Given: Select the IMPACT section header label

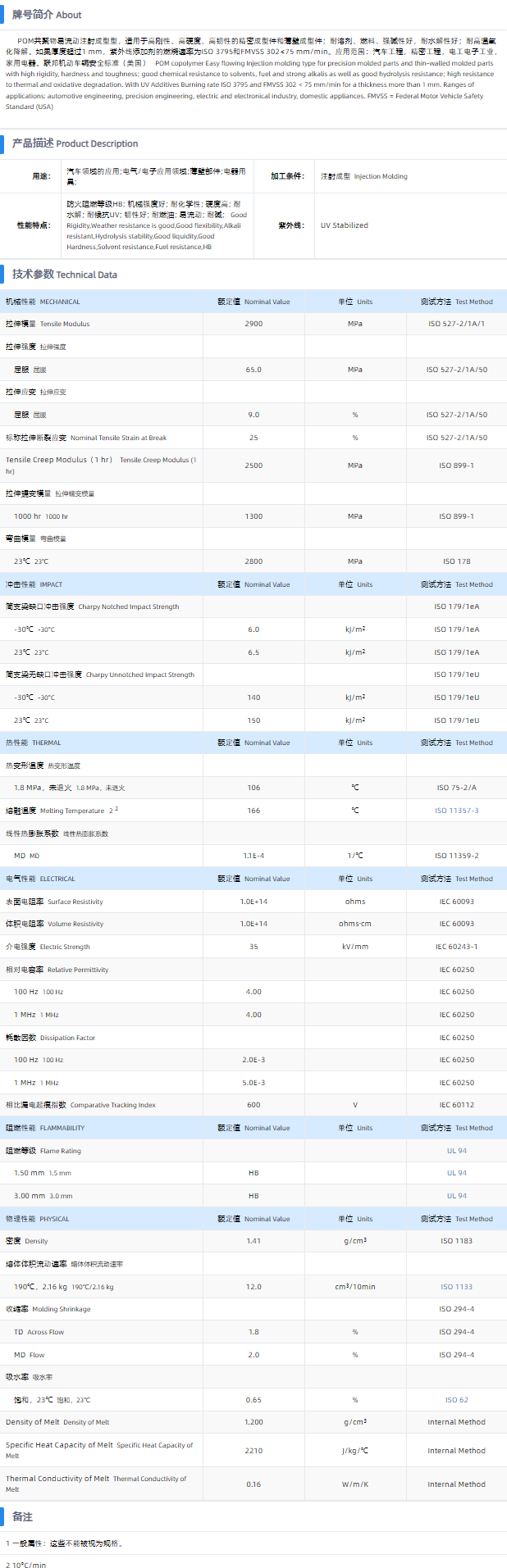Looking at the screenshot, I should pyautogui.click(x=34, y=584).
